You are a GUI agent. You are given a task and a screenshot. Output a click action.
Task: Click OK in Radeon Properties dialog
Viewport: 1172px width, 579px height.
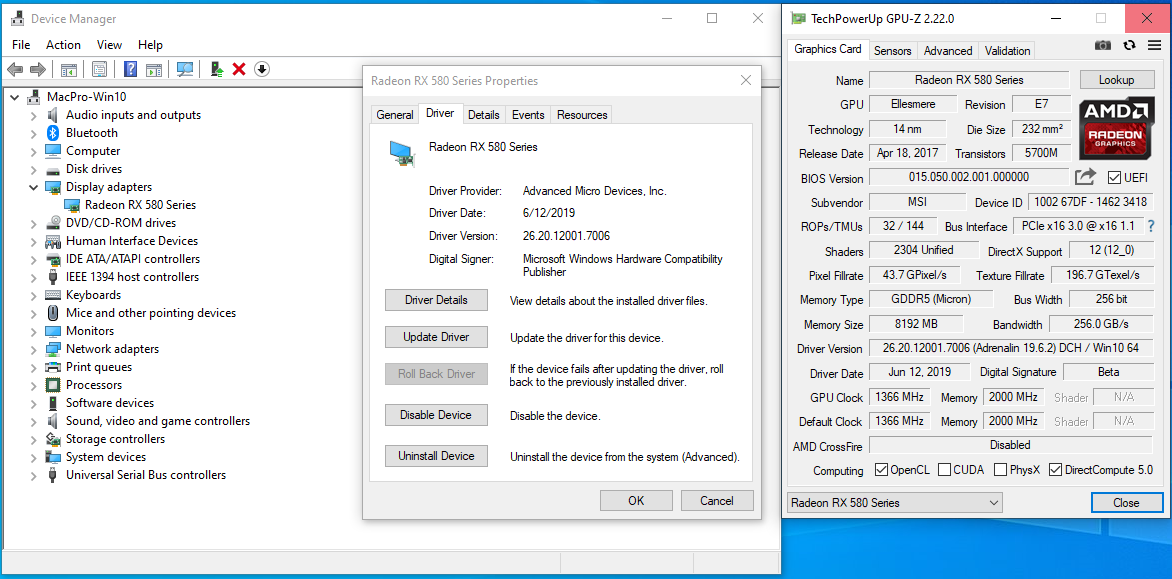click(636, 501)
